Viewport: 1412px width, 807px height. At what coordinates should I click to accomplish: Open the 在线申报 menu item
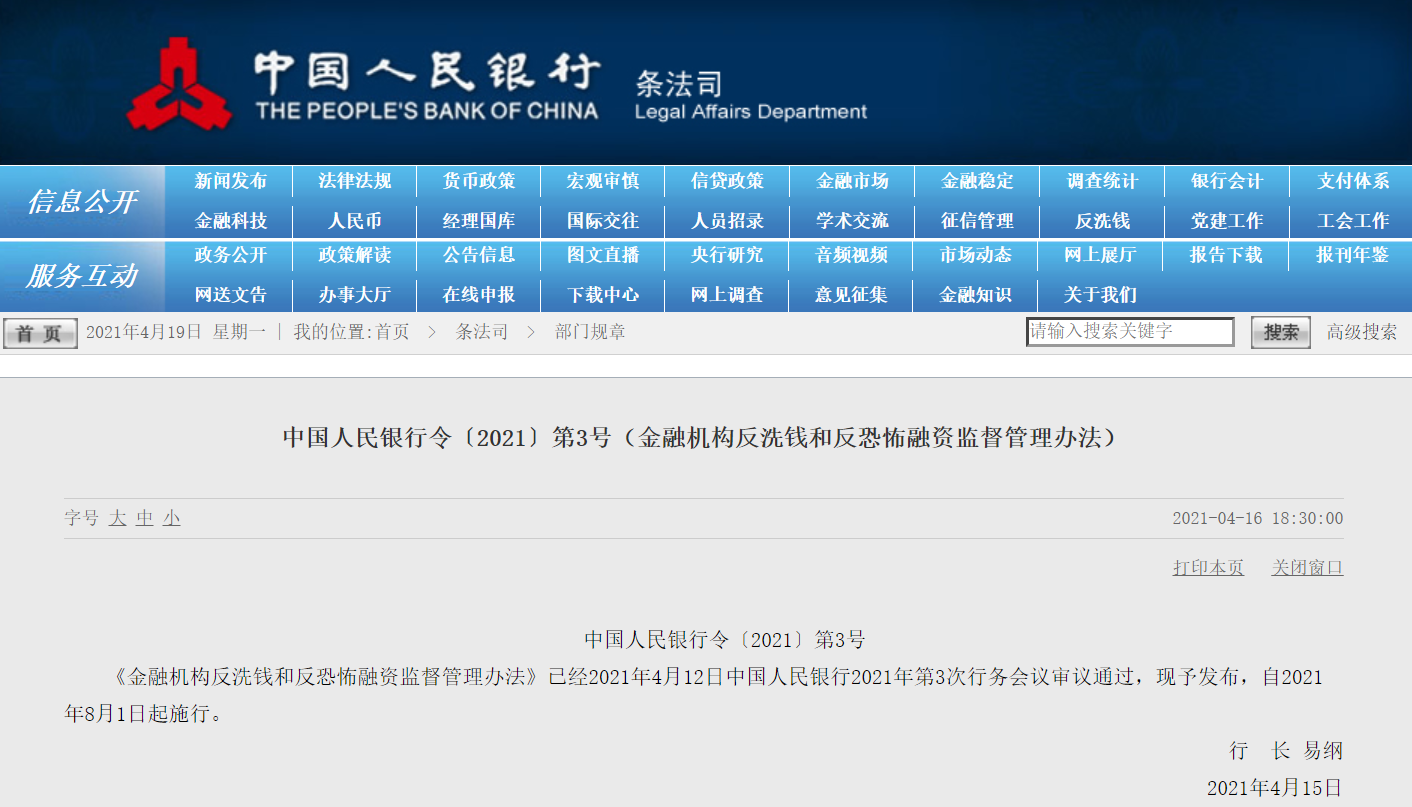(x=479, y=295)
